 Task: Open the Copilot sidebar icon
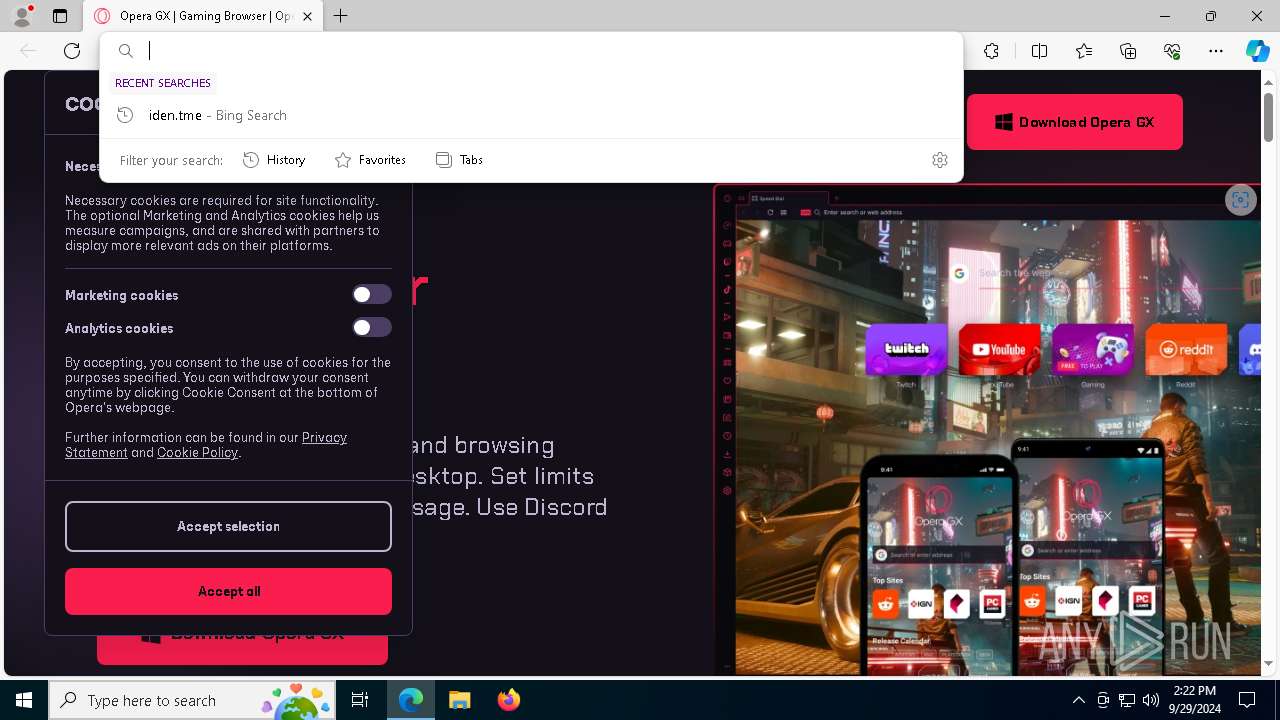point(1257,51)
